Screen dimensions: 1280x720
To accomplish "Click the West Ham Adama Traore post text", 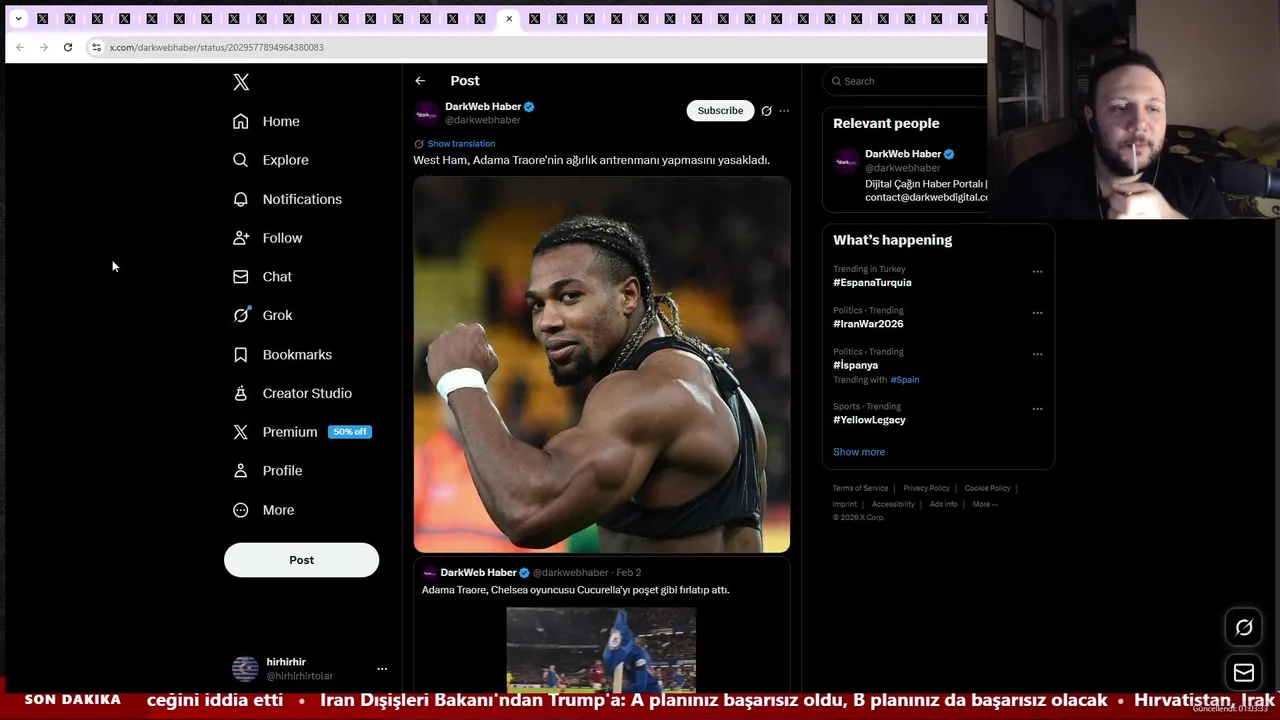I will (x=591, y=160).
